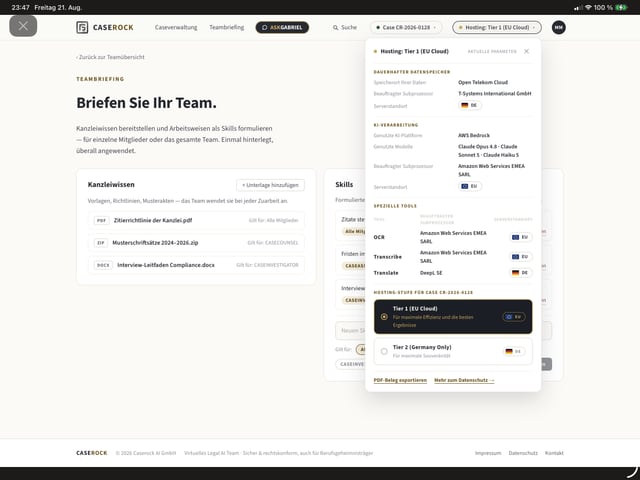The image size is (640, 480).
Task: Click the Translate tool label
Action: (x=386, y=273)
